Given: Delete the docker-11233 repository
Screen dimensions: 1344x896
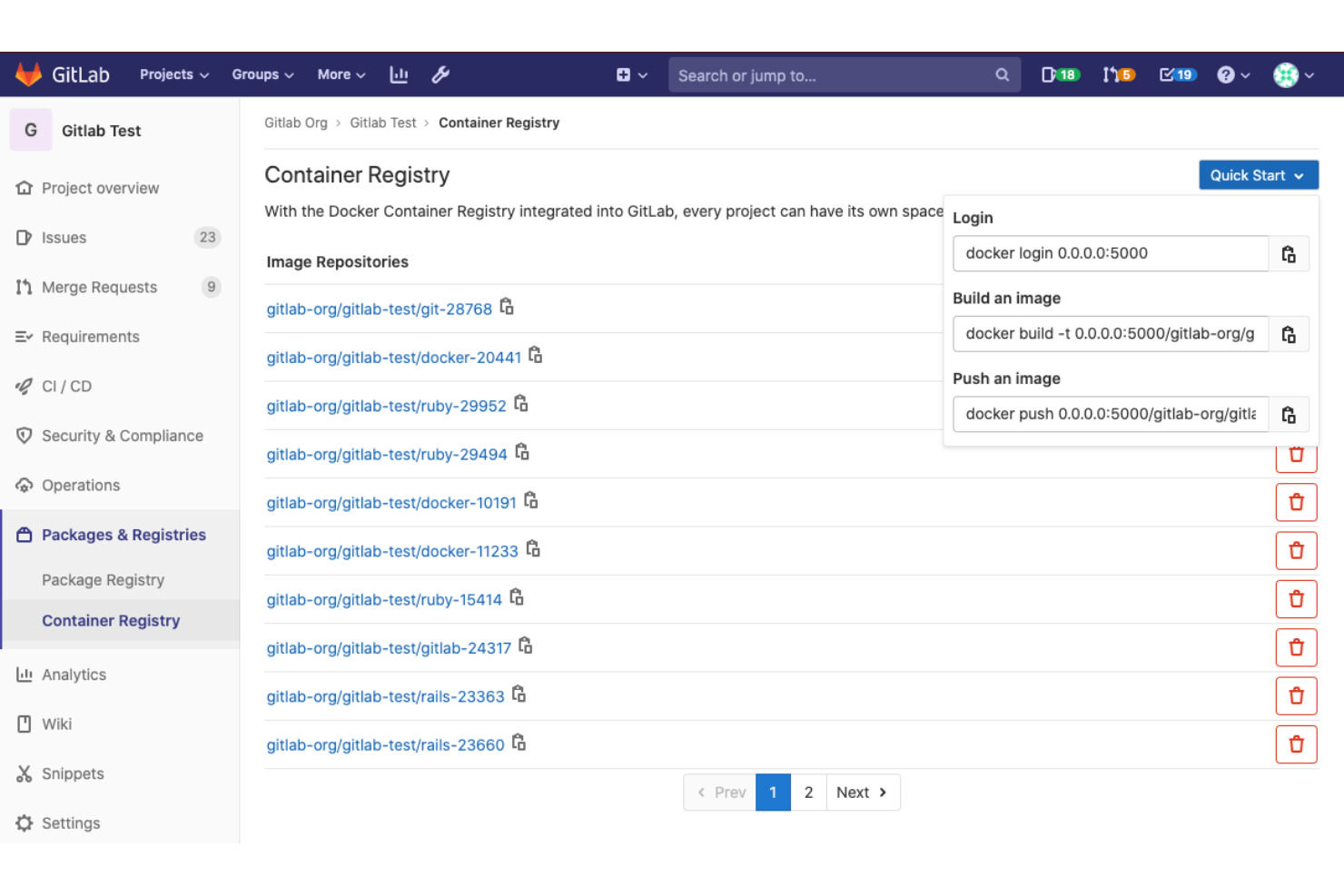Looking at the screenshot, I should (1296, 551).
